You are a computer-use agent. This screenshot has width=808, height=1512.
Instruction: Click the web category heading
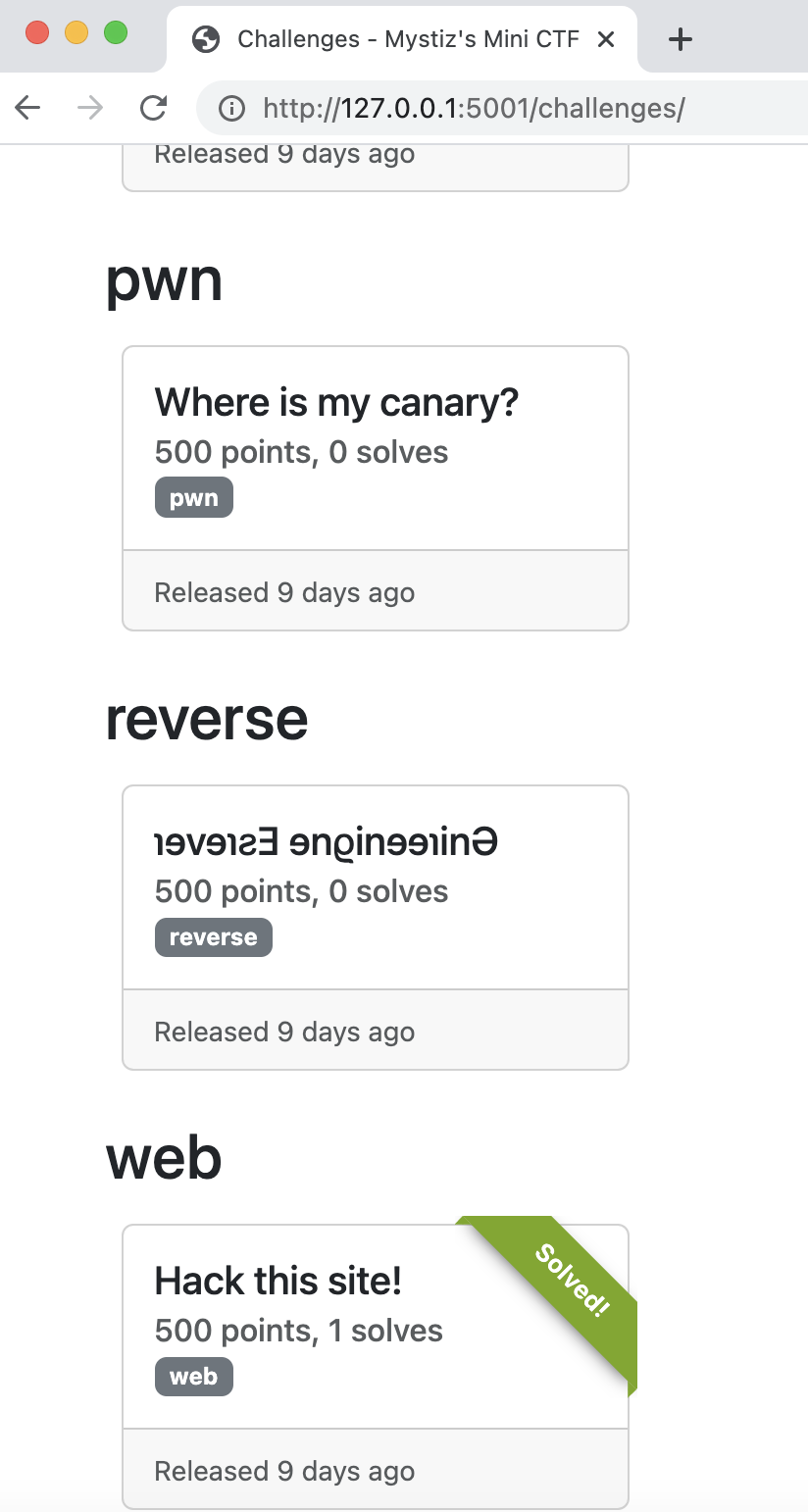point(164,1158)
